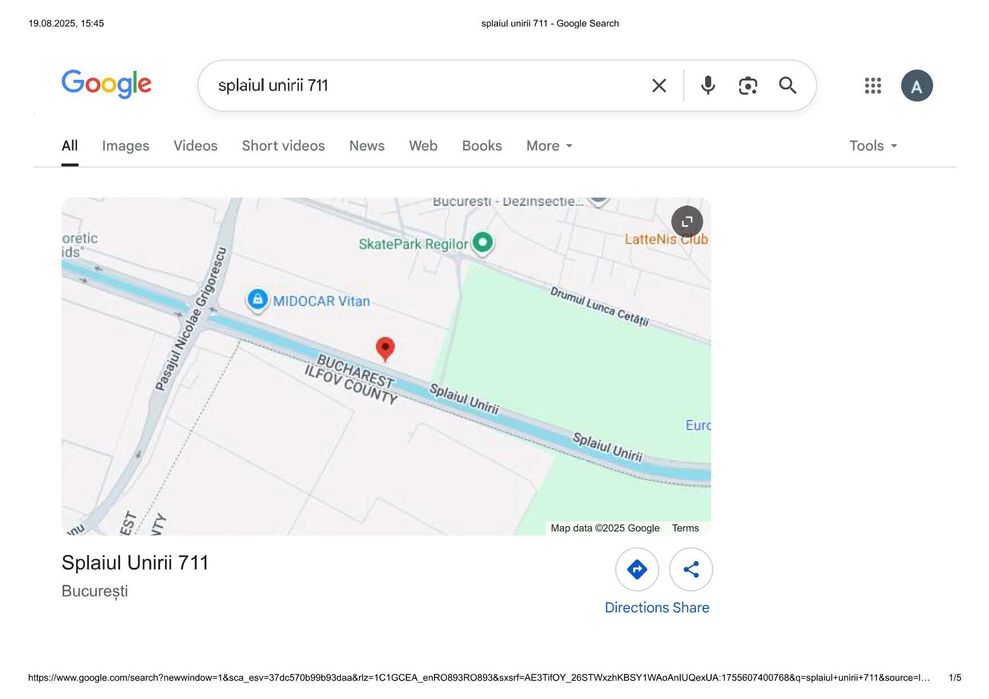989x699 pixels.
Task: Expand the More dropdown
Action: 549,146
